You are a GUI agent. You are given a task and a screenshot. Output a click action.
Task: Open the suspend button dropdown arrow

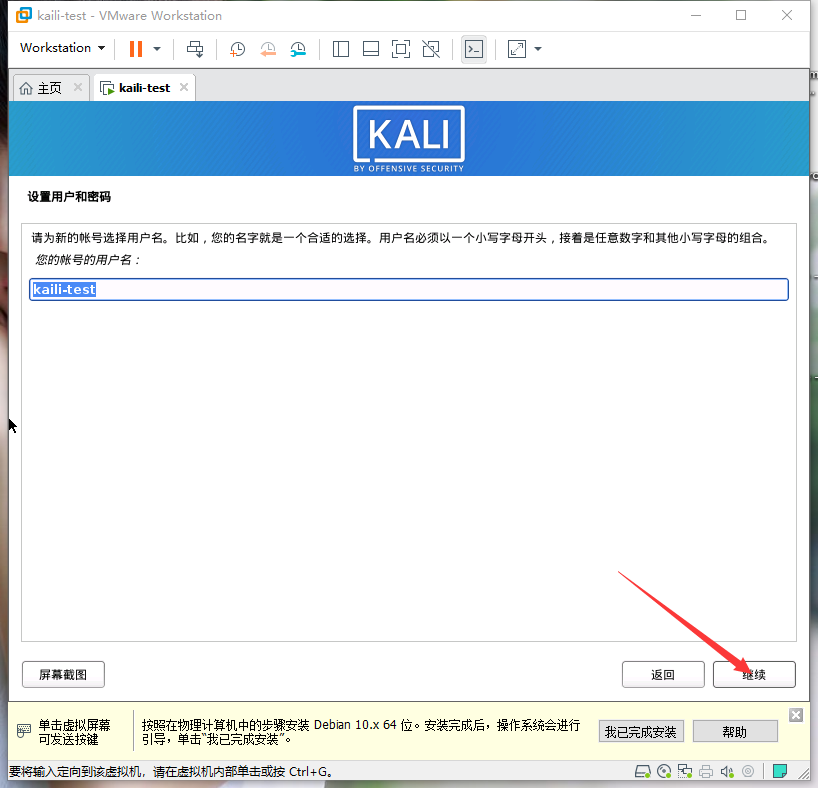click(x=156, y=48)
